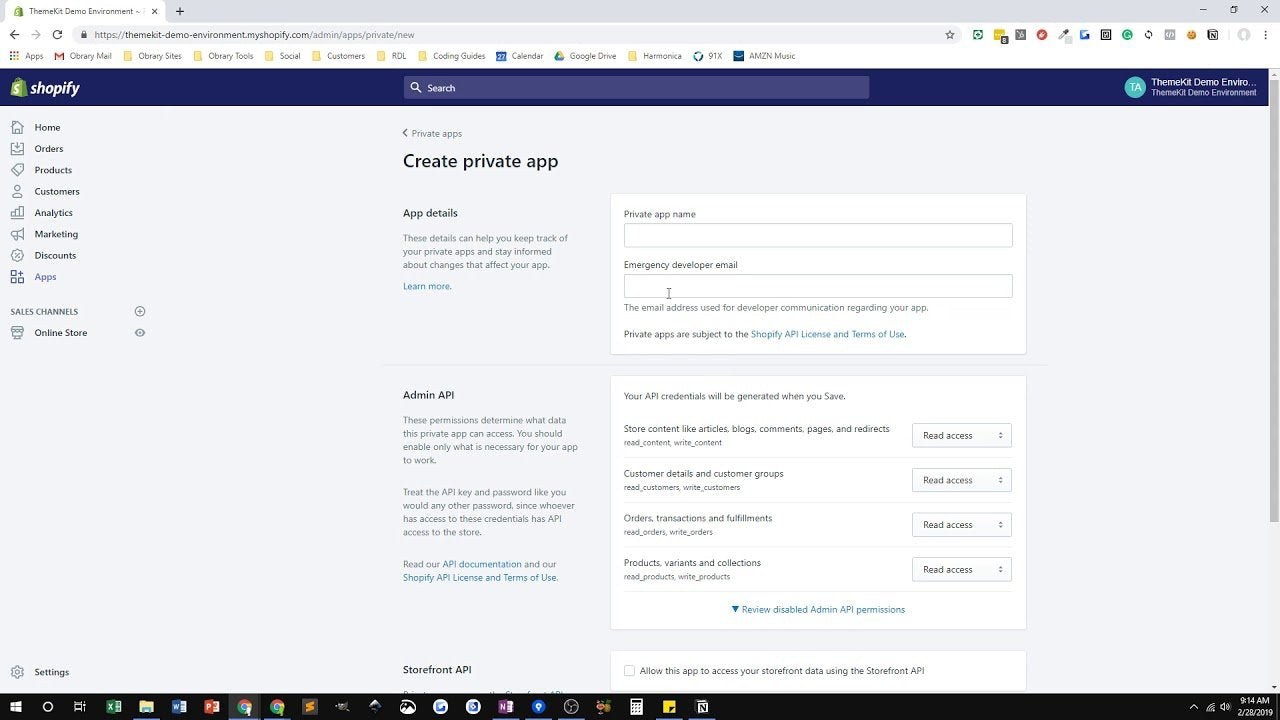Open the Shopify API License and Terms of Use
Screen dimensions: 1280x720
pos(827,334)
